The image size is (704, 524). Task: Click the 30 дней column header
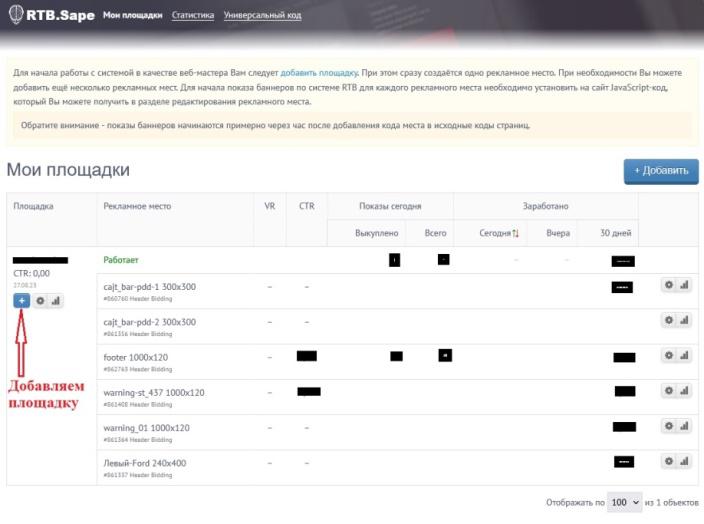click(616, 233)
